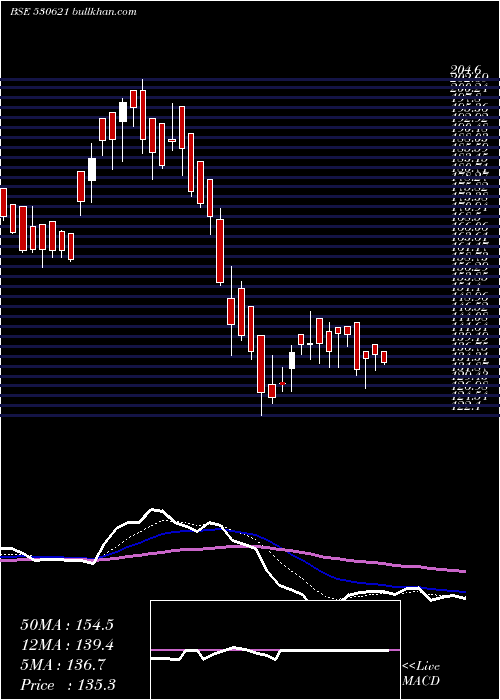Click the '5MA : 136.7' label
This screenshot has height=700, width=500.
coord(63,665)
